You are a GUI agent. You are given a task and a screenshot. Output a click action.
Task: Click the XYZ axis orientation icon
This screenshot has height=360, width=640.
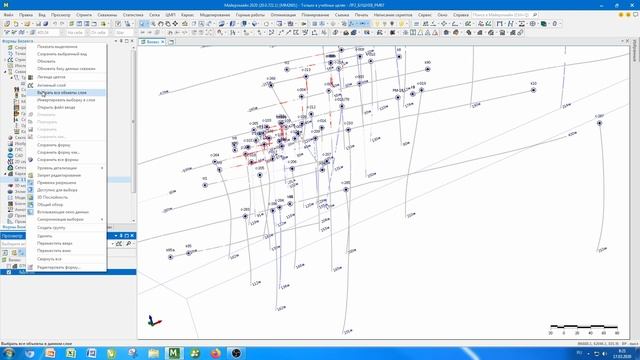[154, 321]
